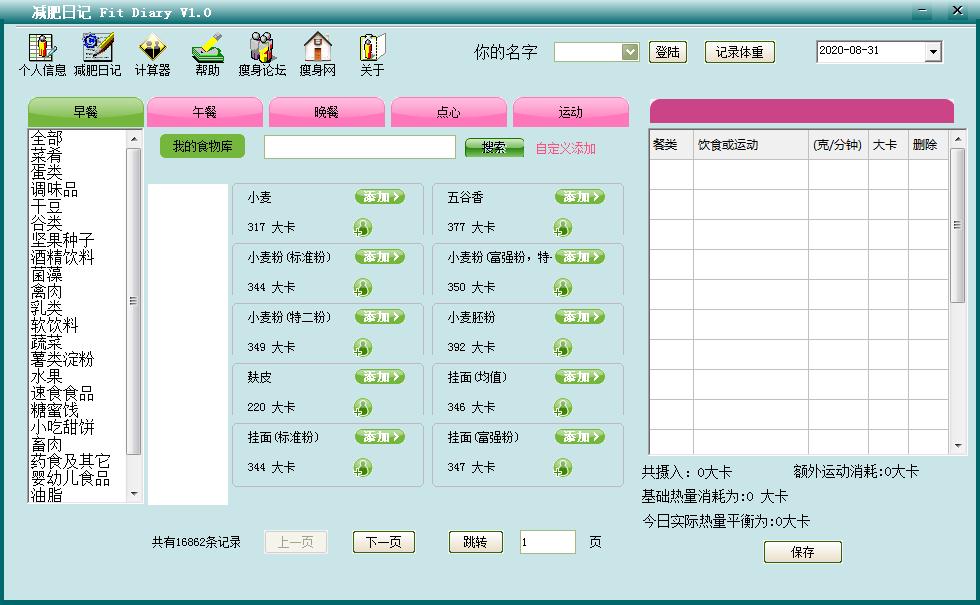The width and height of the screenshot is (980, 605).
Task: Visit the 瘦身论坛 forum via its icon
Action: pyautogui.click(x=262, y=52)
